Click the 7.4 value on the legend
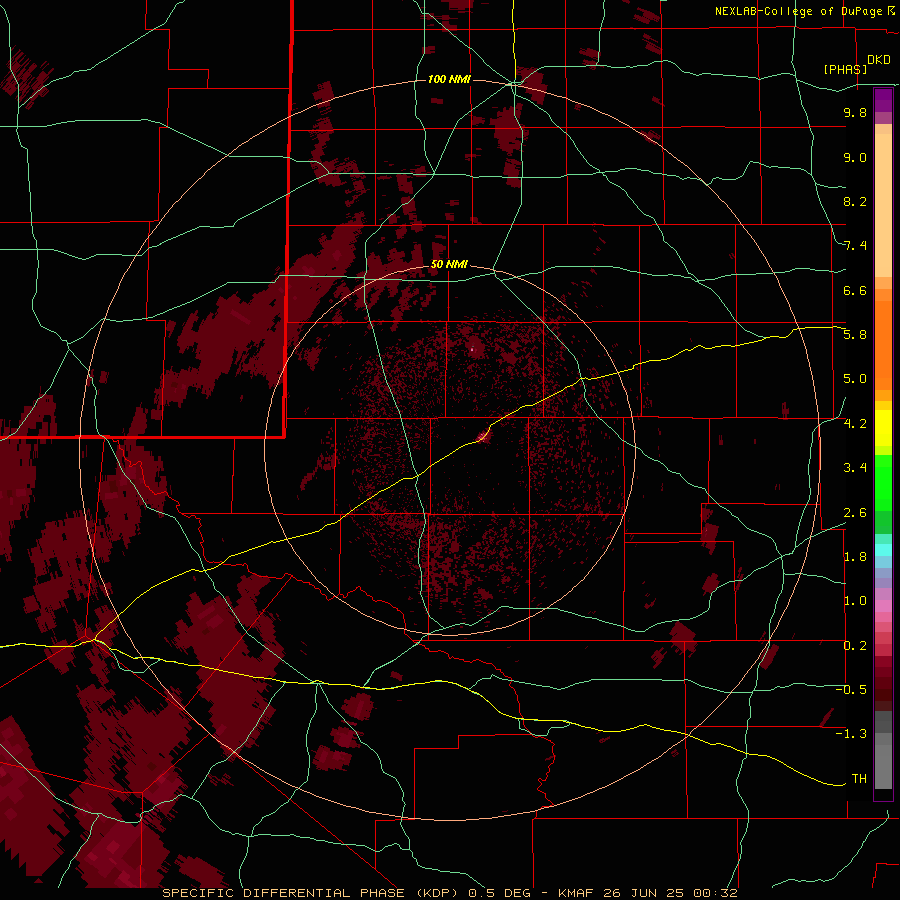Image resolution: width=900 pixels, height=900 pixels. coord(855,246)
